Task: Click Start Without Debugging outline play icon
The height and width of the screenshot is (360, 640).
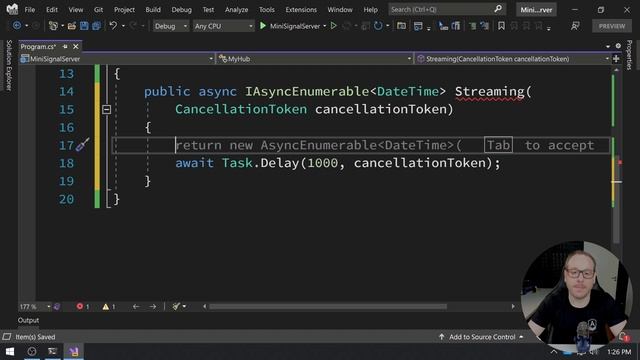Action: pos(333,26)
